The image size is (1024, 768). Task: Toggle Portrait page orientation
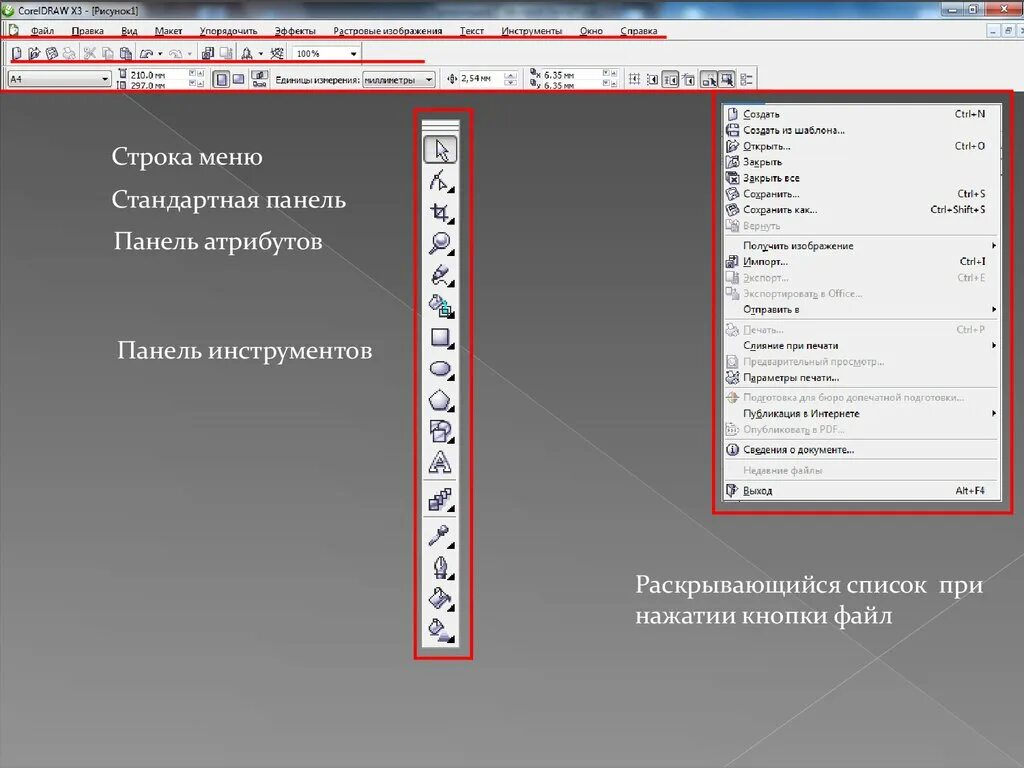pos(222,79)
